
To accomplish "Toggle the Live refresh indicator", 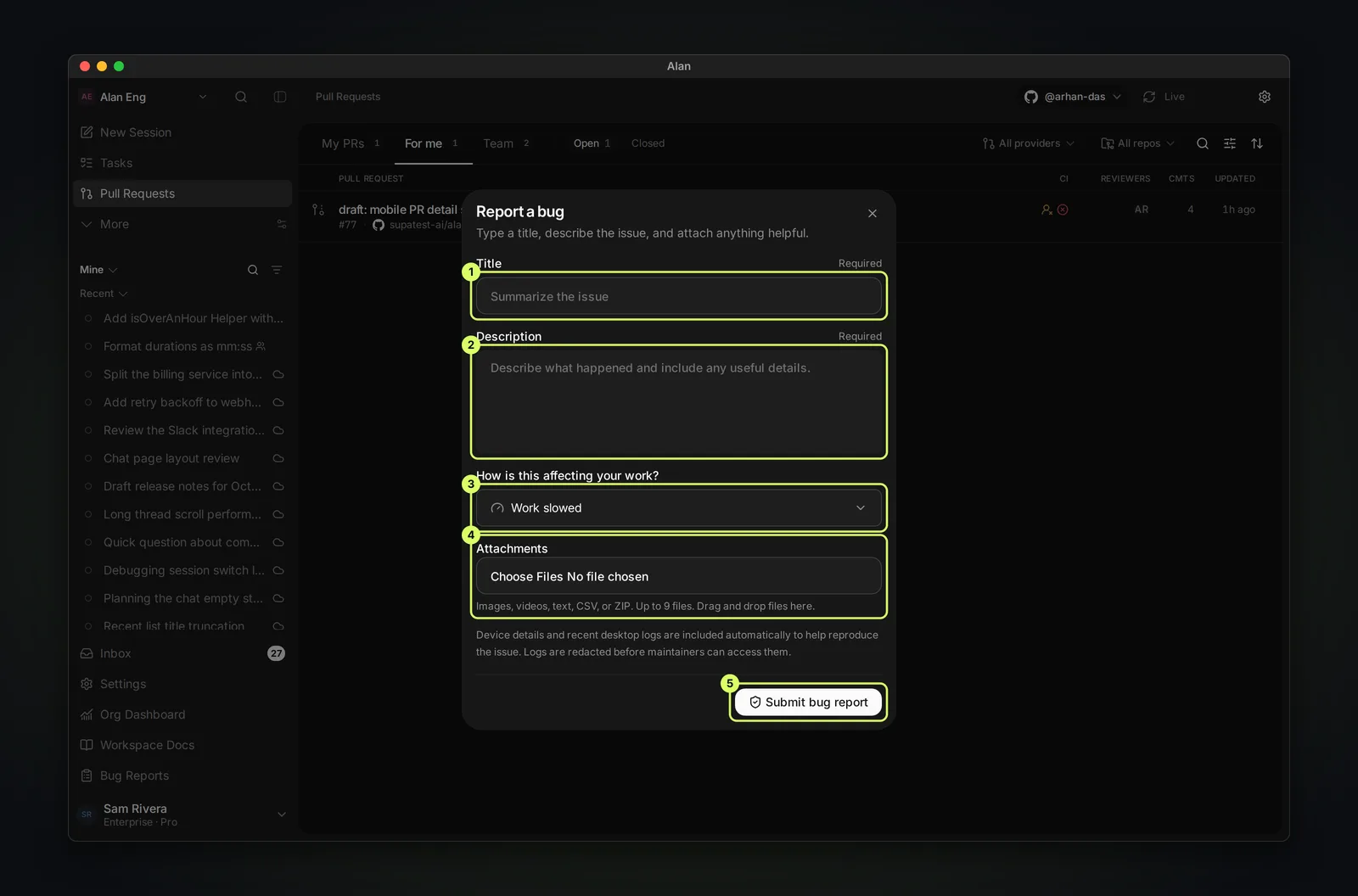I will point(1164,97).
